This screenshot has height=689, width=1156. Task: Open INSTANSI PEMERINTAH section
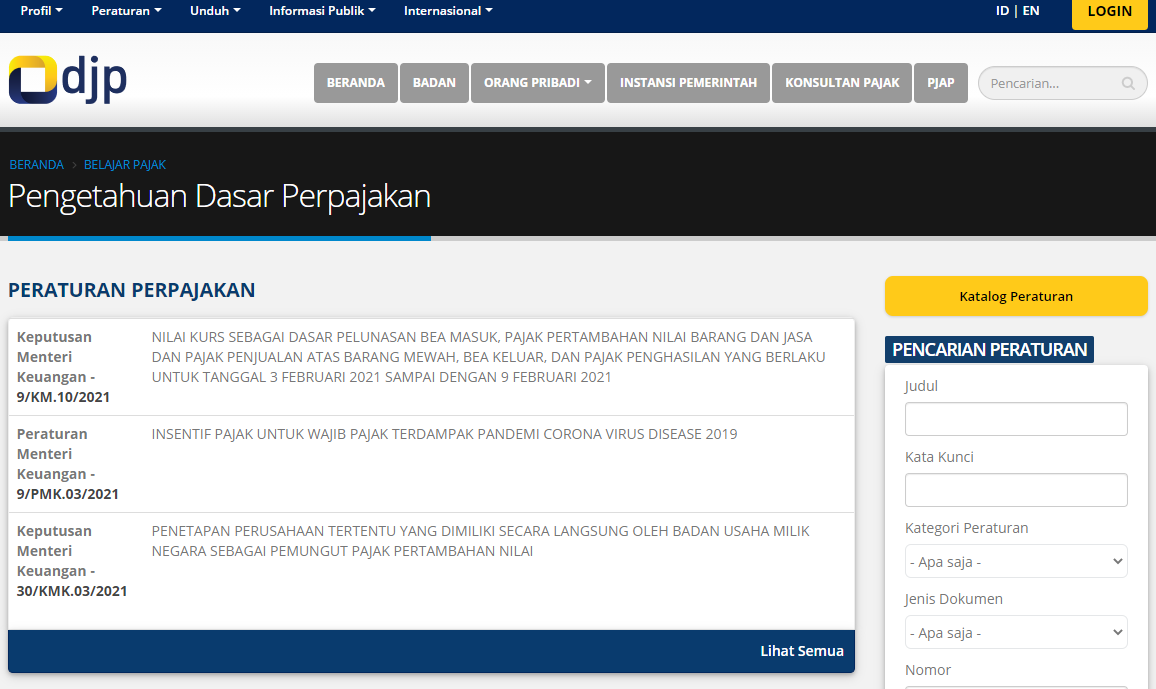[x=688, y=83]
